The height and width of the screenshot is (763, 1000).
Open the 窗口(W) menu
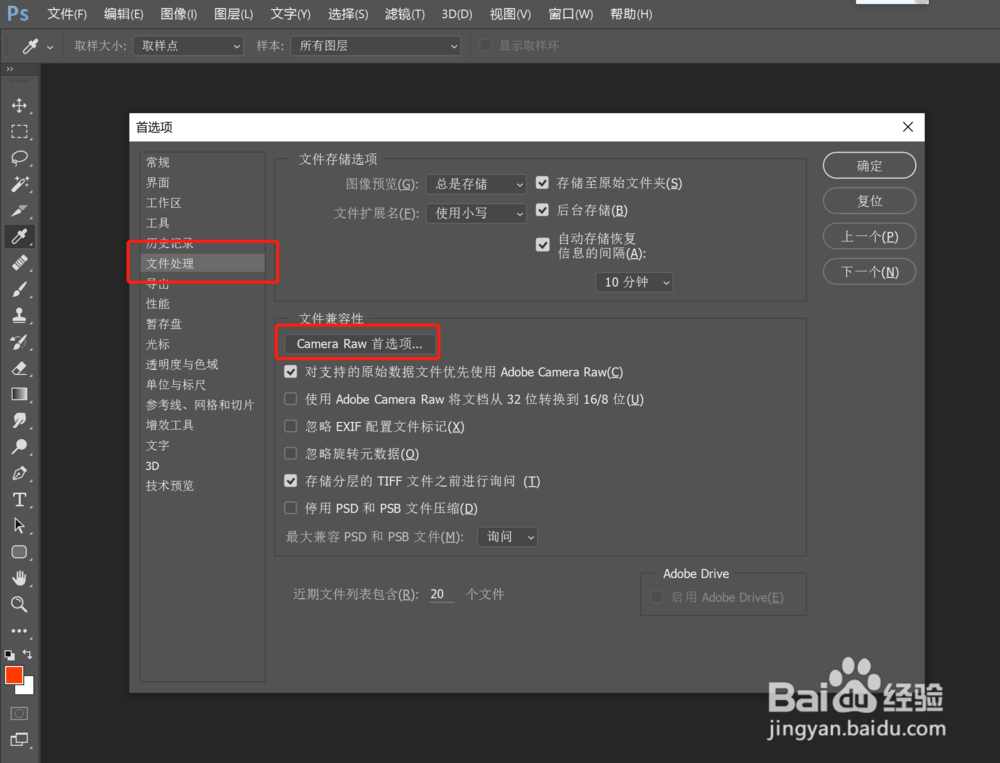pos(571,14)
